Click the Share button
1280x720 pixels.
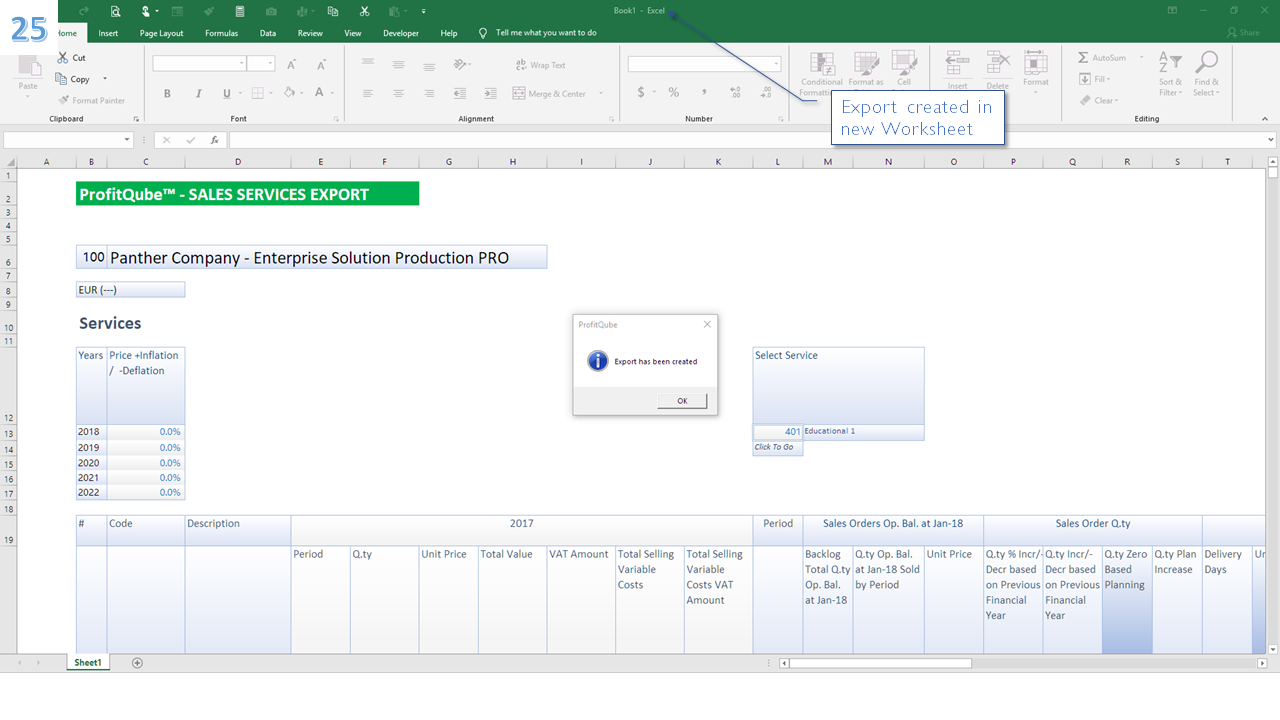click(1243, 33)
